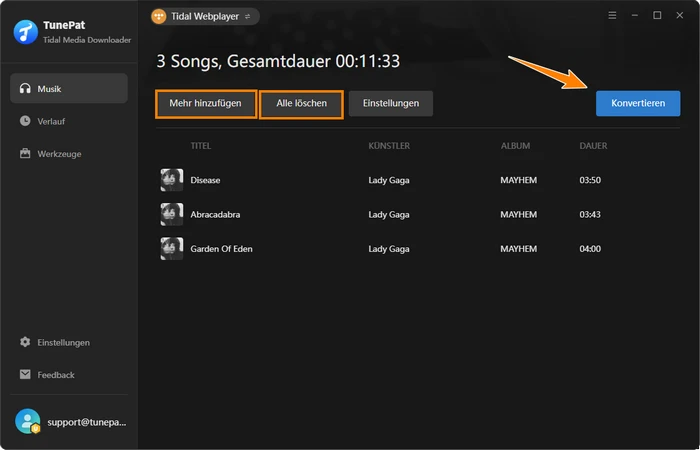This screenshot has height=450, width=700.
Task: Click the Einstellungen button above the song list
Action: click(391, 104)
